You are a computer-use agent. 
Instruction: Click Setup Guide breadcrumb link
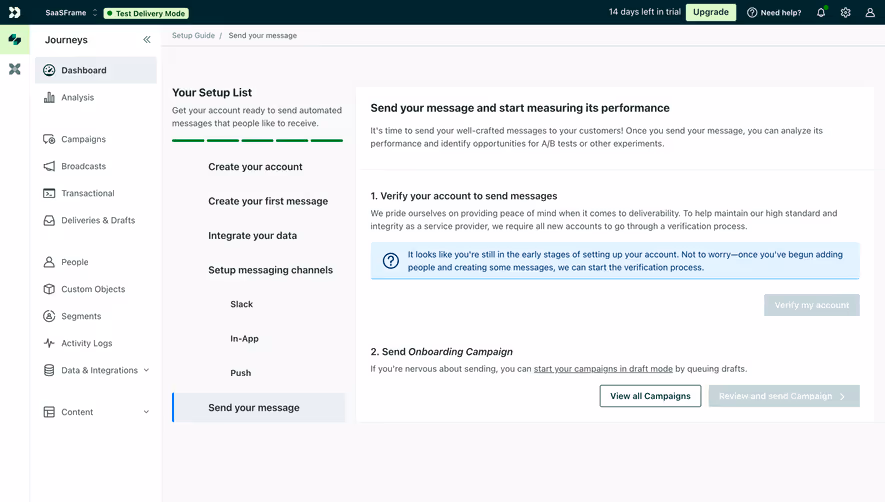click(x=193, y=35)
